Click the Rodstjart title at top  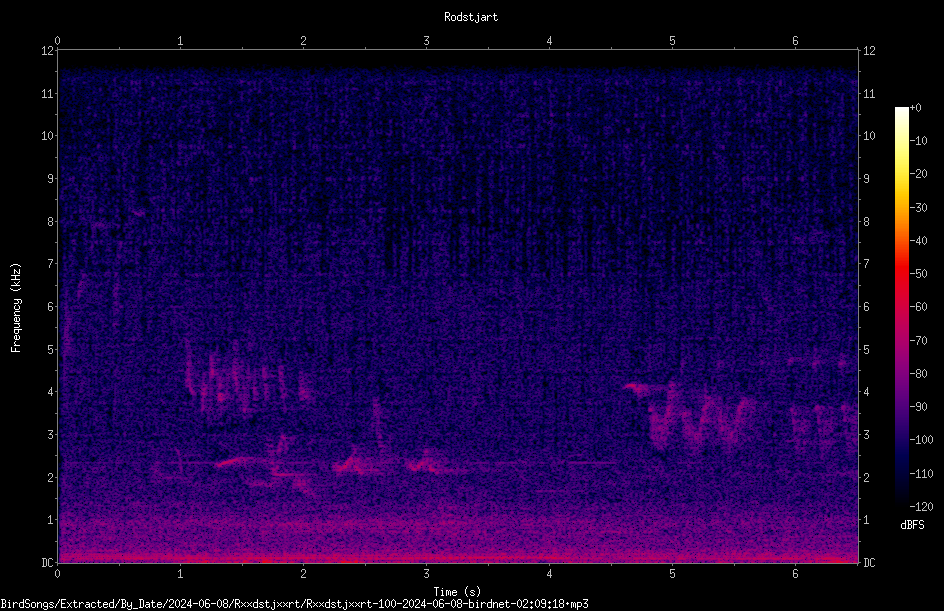click(x=471, y=17)
